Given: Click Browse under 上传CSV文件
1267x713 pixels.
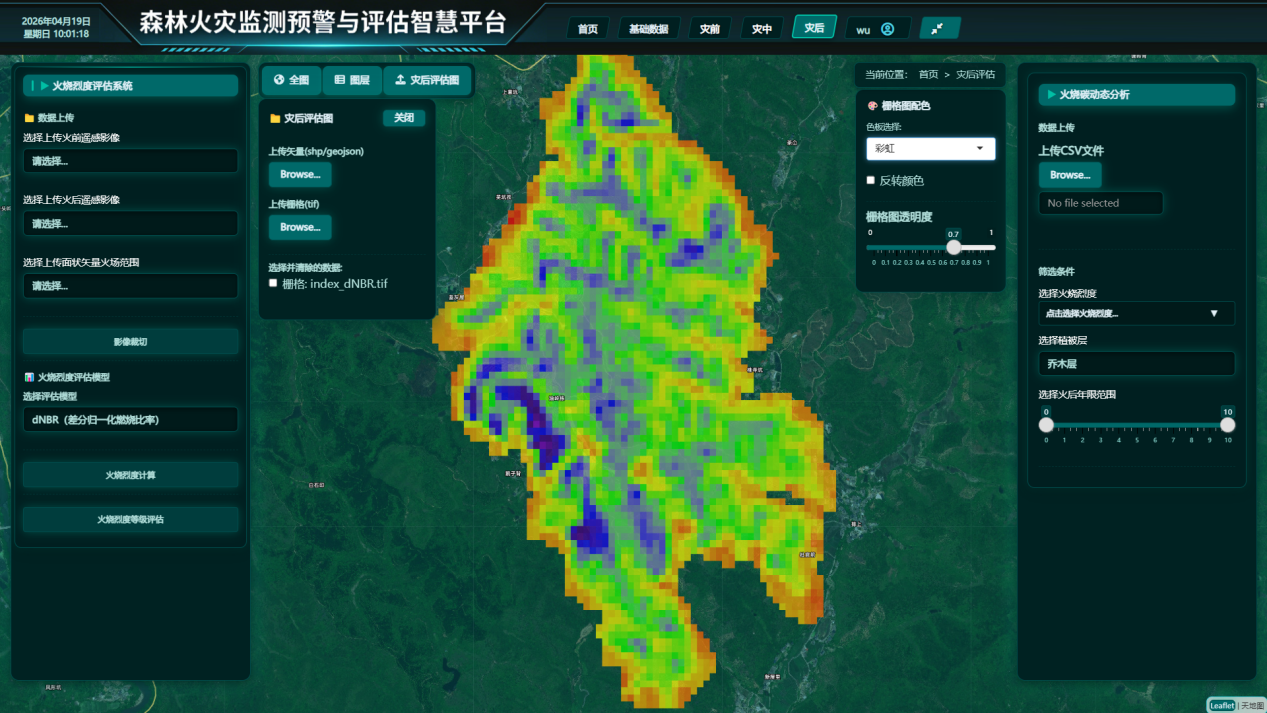Looking at the screenshot, I should (x=1070, y=175).
